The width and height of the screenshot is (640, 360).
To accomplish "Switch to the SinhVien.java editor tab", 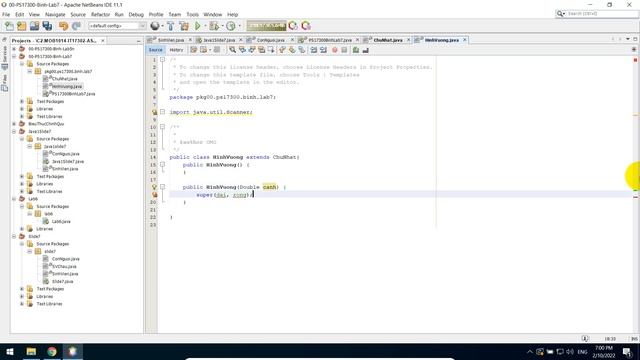I will click(x=171, y=40).
